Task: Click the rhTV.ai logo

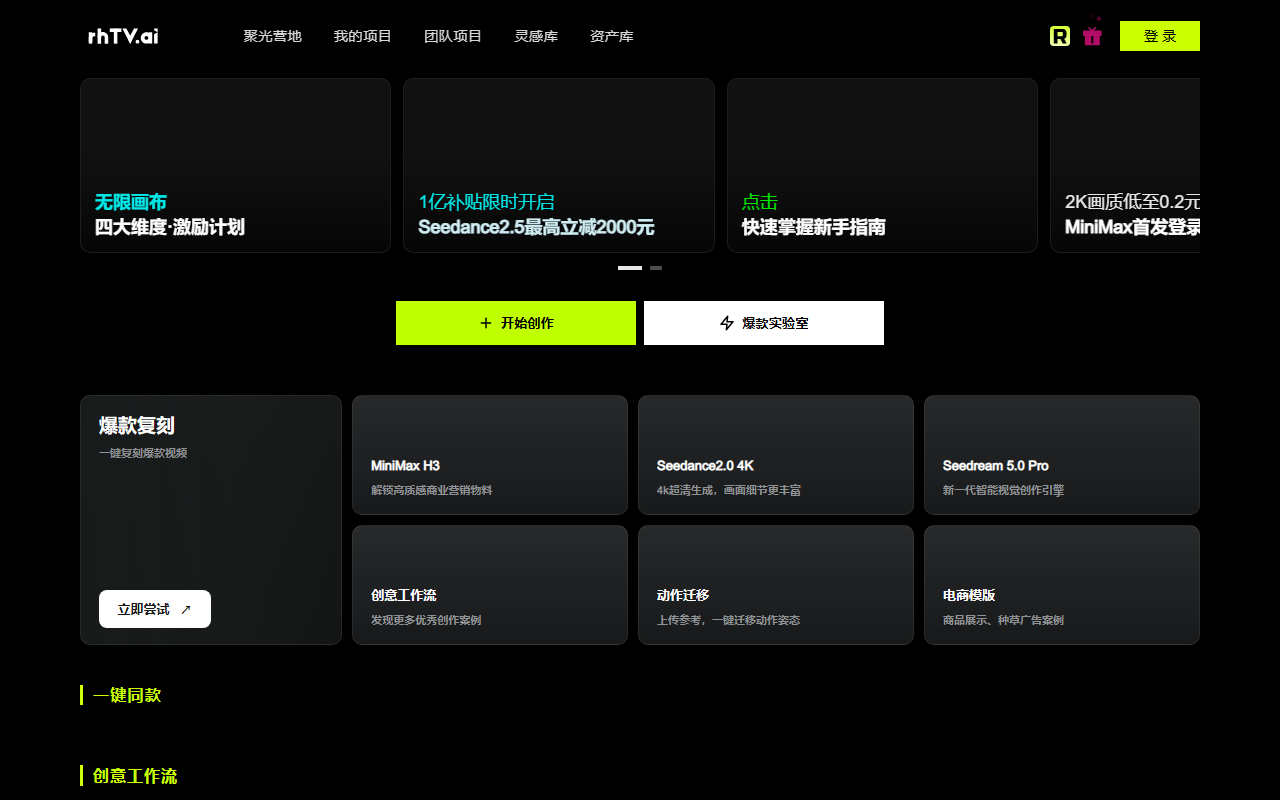Action: 123,36
